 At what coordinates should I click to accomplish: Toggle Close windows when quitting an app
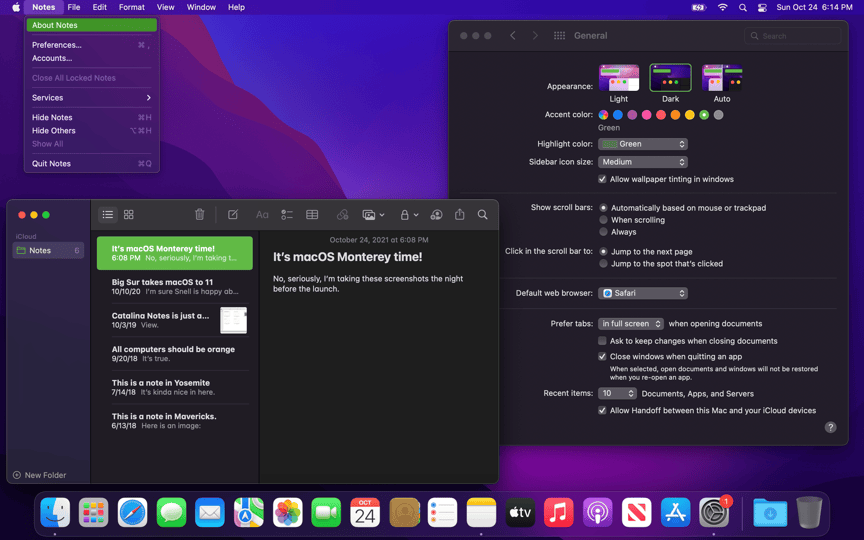click(602, 357)
